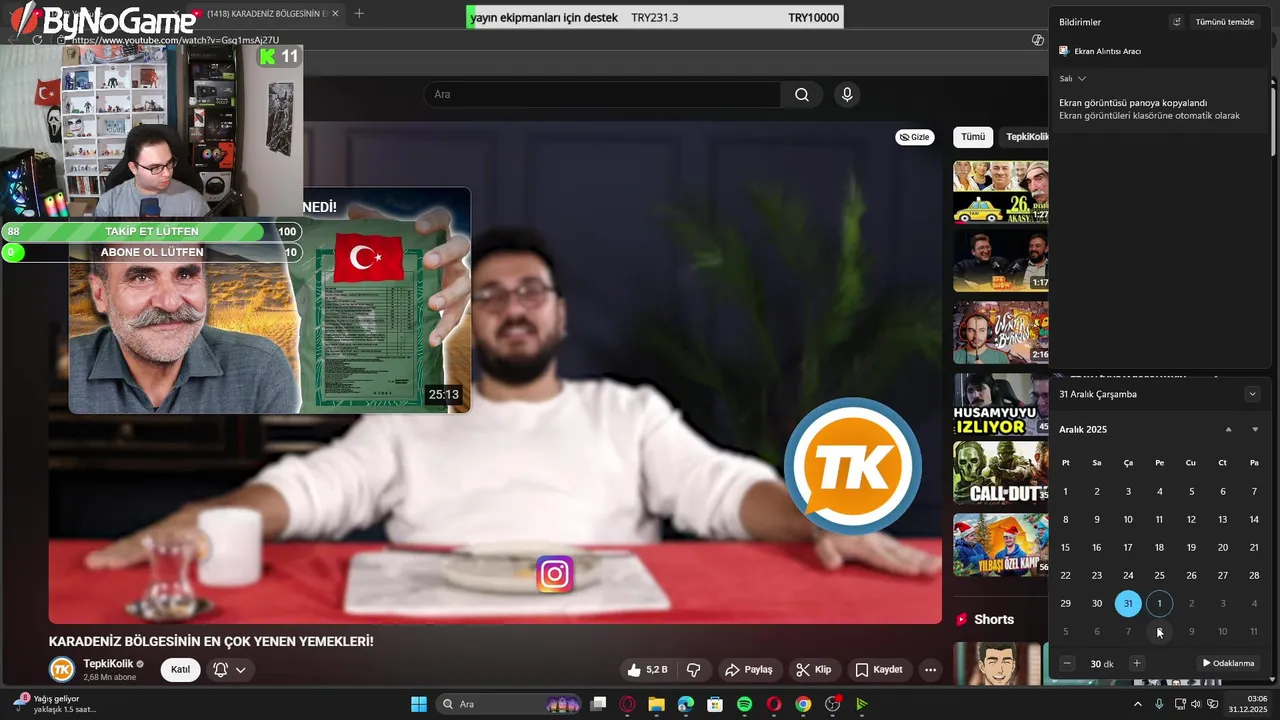Open red Opera browser from taskbar
Screen dimensions: 1280x720
pyautogui.click(x=773, y=704)
